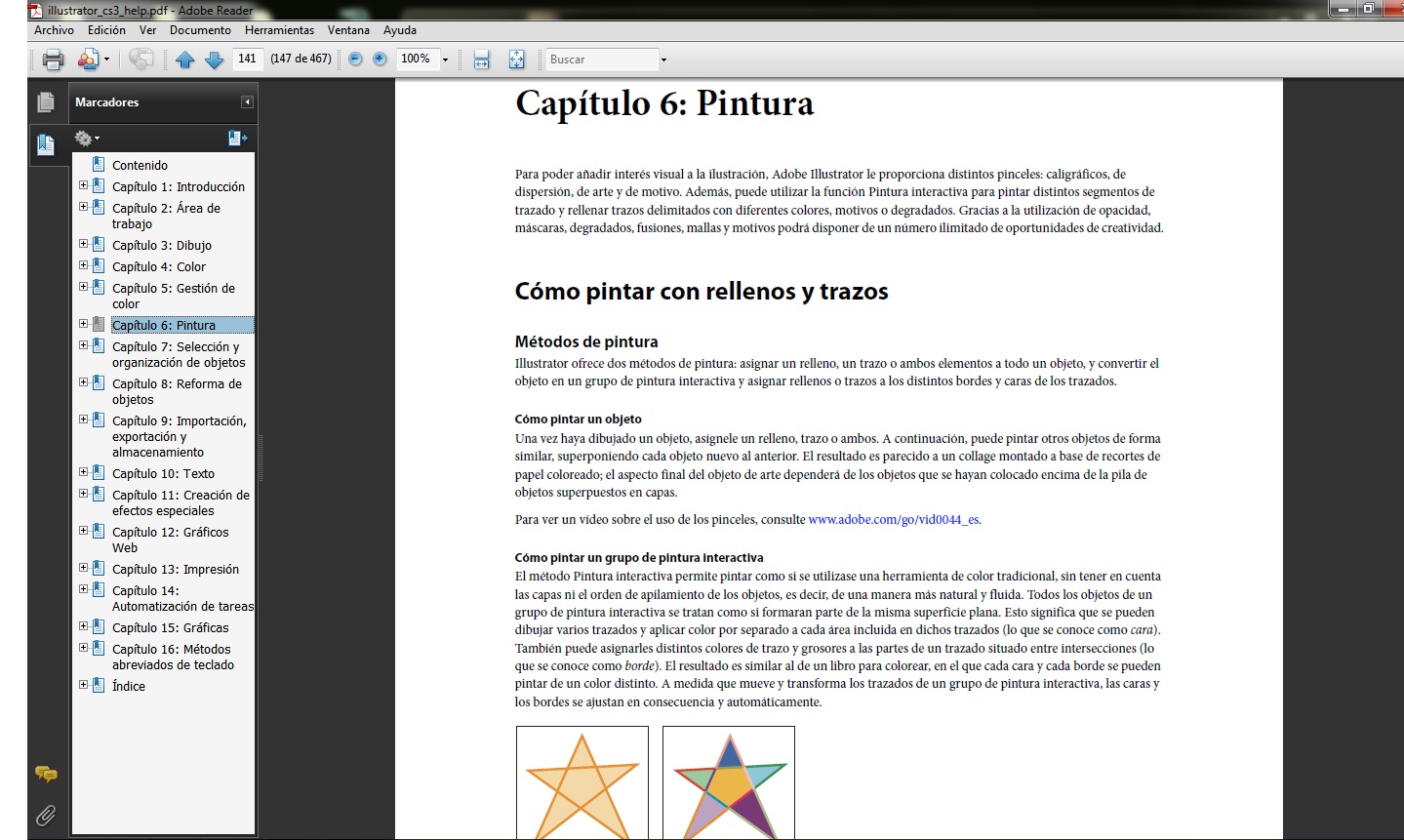
Task: Expand the Capítulo 3: Dibujo bookmark
Action: (x=84, y=244)
